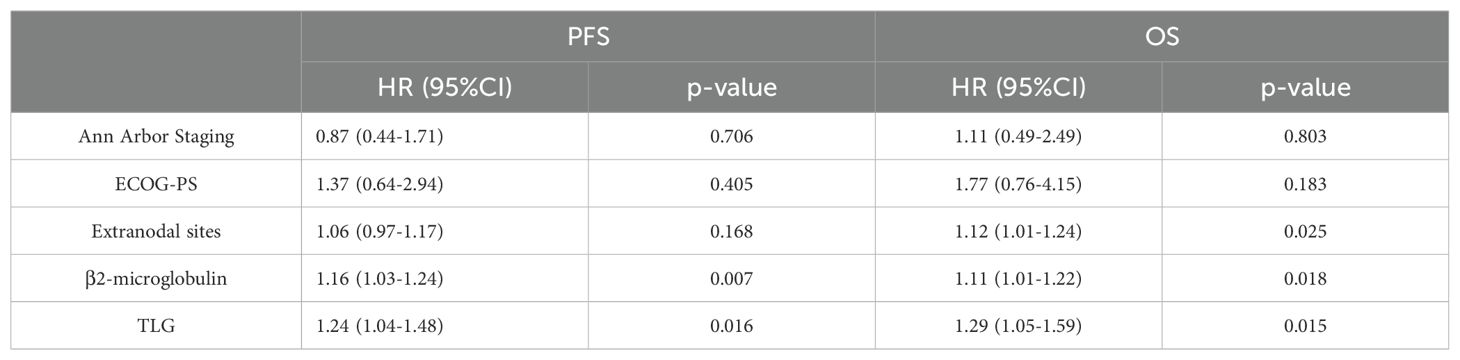This screenshot has width=1460, height=360.
Task: Click the 0.183 p-value cell
Action: 1305,184
